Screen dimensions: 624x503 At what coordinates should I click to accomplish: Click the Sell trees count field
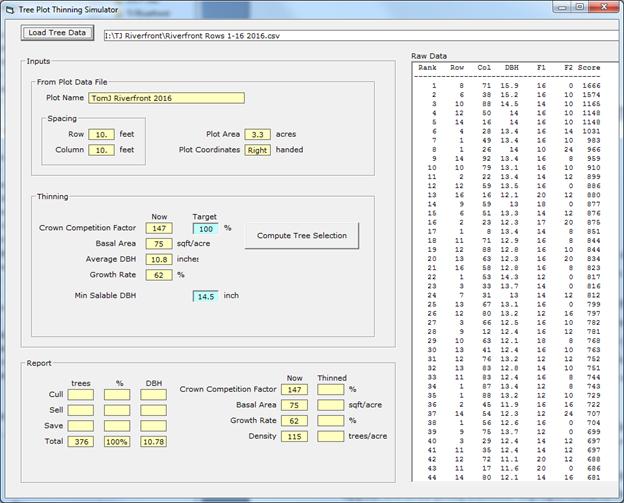click(81, 410)
